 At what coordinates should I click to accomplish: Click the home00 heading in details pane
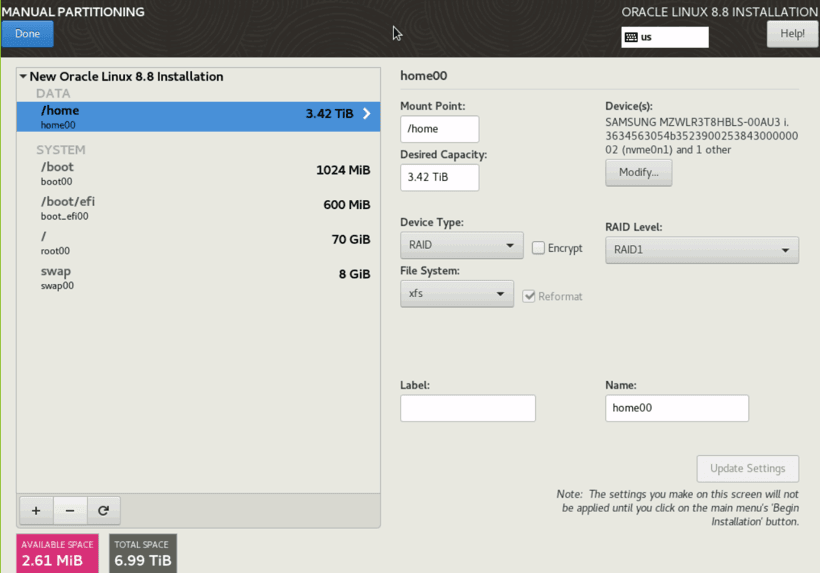tap(424, 76)
